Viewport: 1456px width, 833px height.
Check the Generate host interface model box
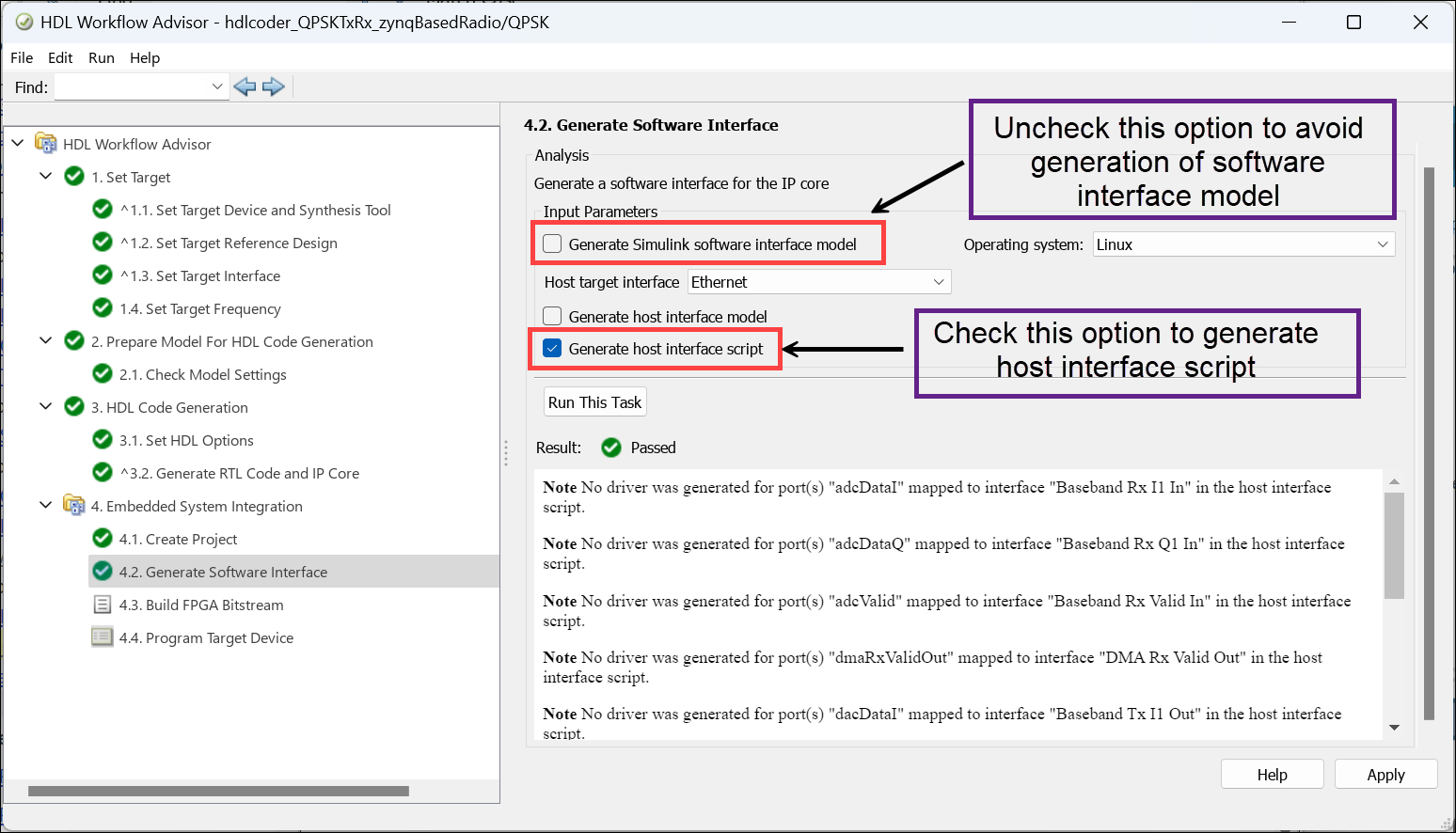pyautogui.click(x=553, y=317)
